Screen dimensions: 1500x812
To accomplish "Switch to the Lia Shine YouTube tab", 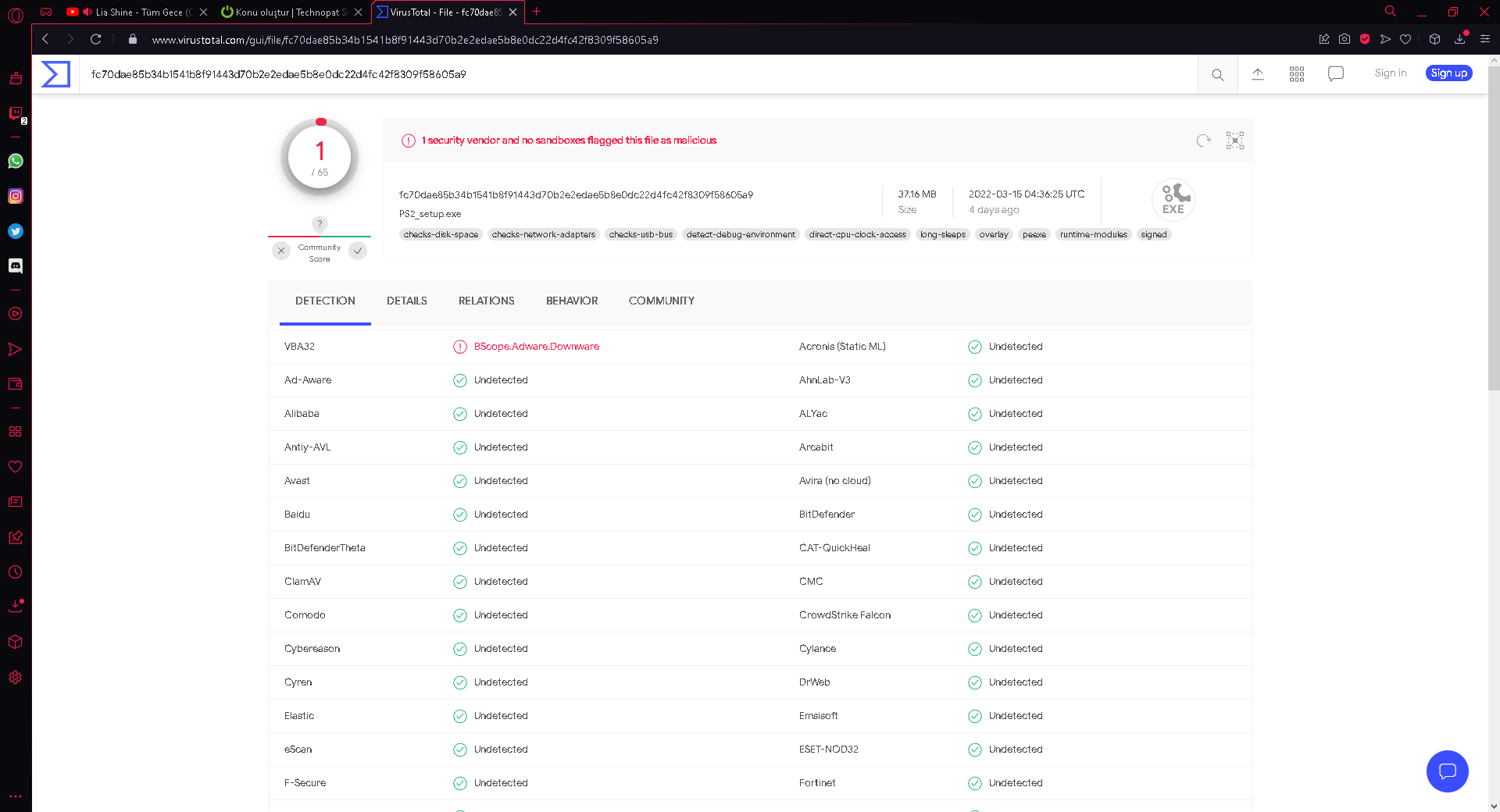I will 137,12.
